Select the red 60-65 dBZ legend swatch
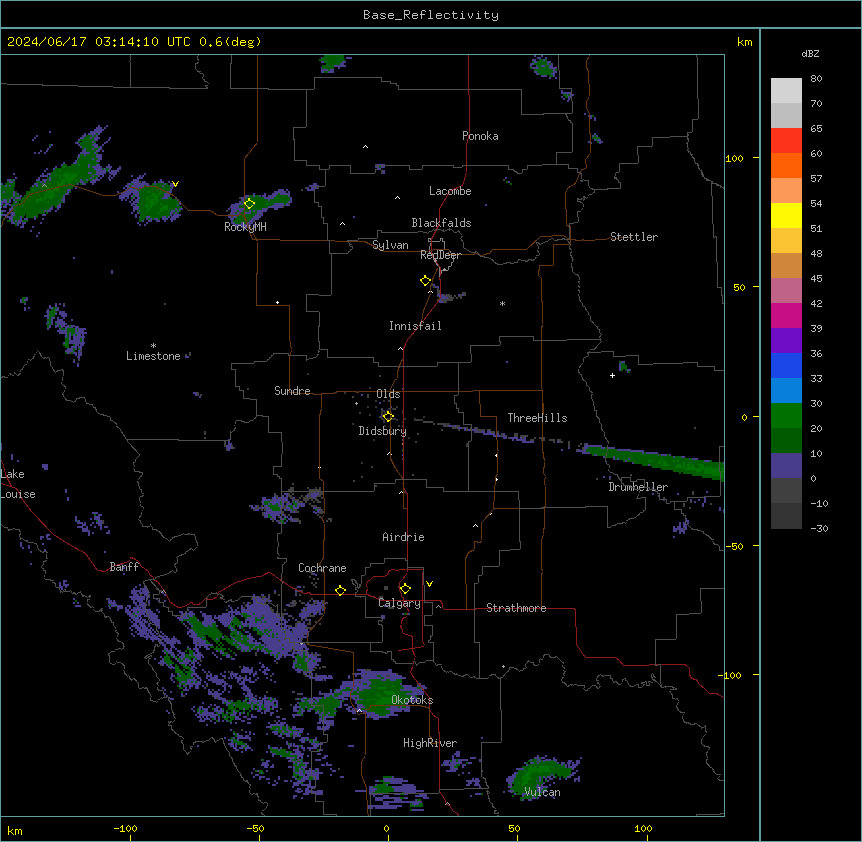Viewport: 862px width, 842px height. [x=786, y=141]
